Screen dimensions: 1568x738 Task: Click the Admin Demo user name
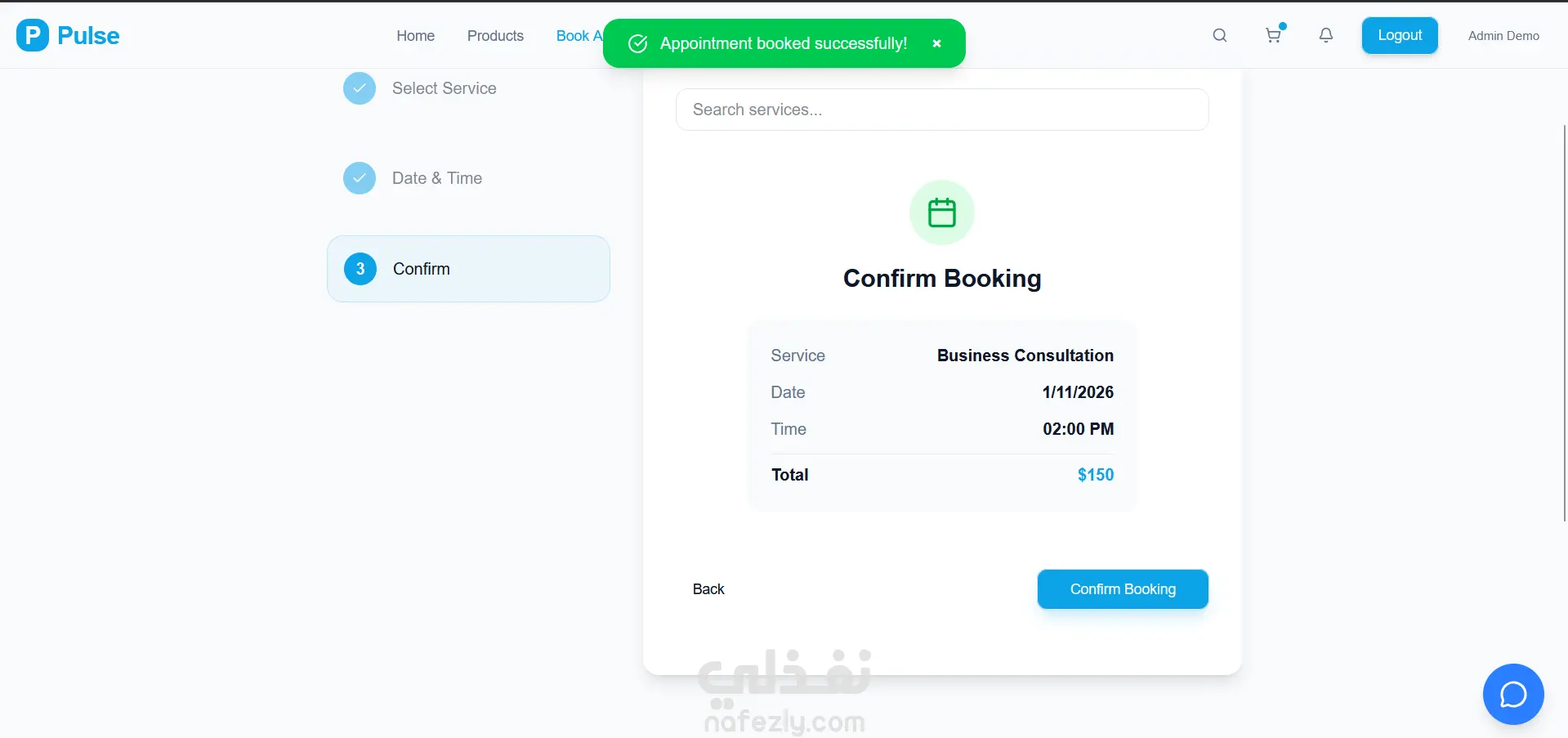tap(1503, 36)
